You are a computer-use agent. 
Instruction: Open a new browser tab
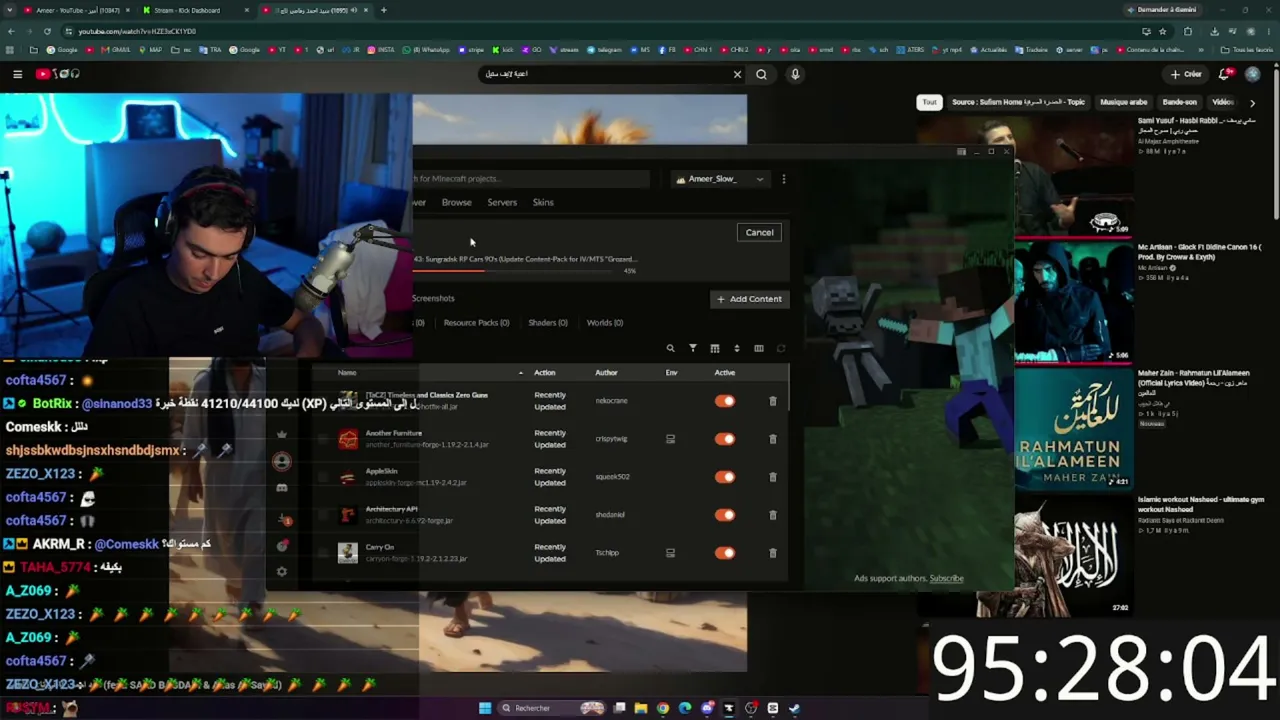pos(384,10)
